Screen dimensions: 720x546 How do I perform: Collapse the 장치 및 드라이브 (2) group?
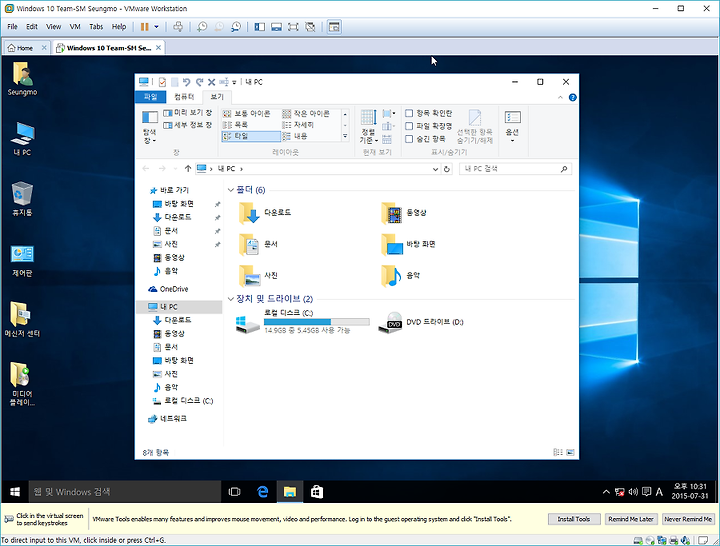point(231,299)
